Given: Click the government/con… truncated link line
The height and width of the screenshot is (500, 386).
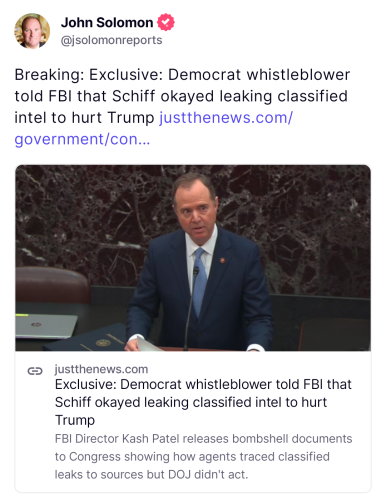Looking at the screenshot, I should pos(82,139).
